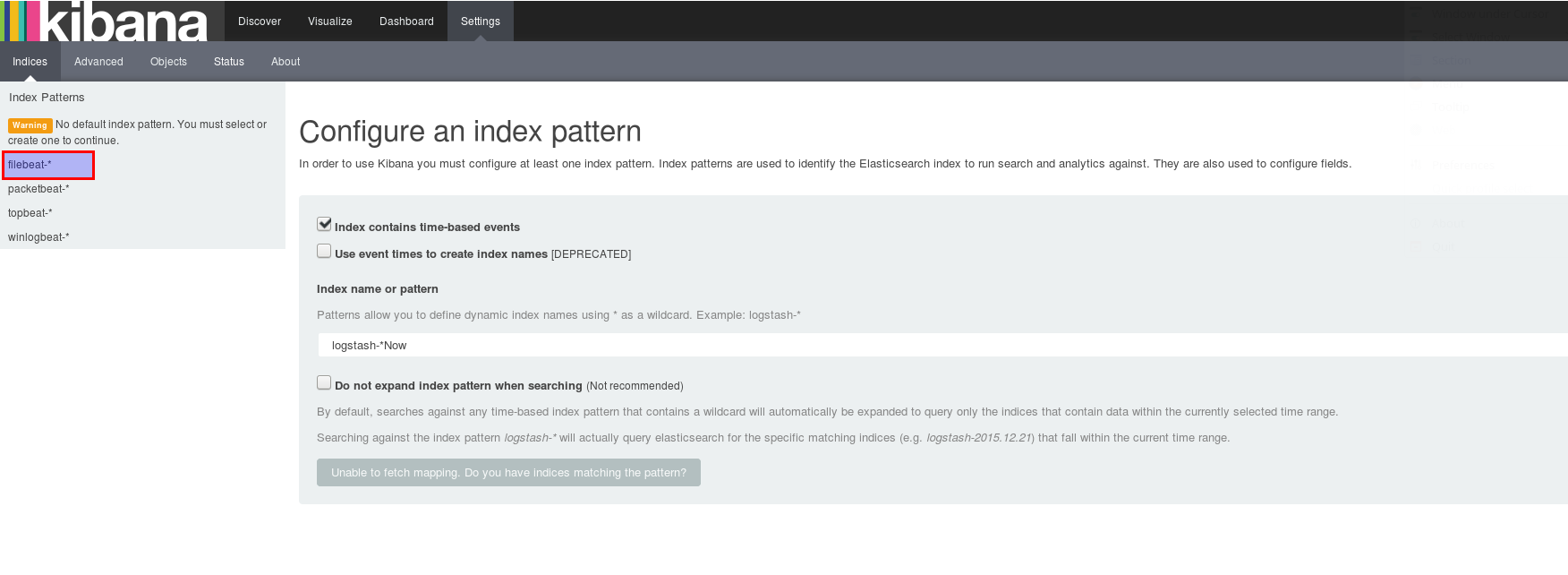Select the packetbeat-* index pattern

coord(38,189)
